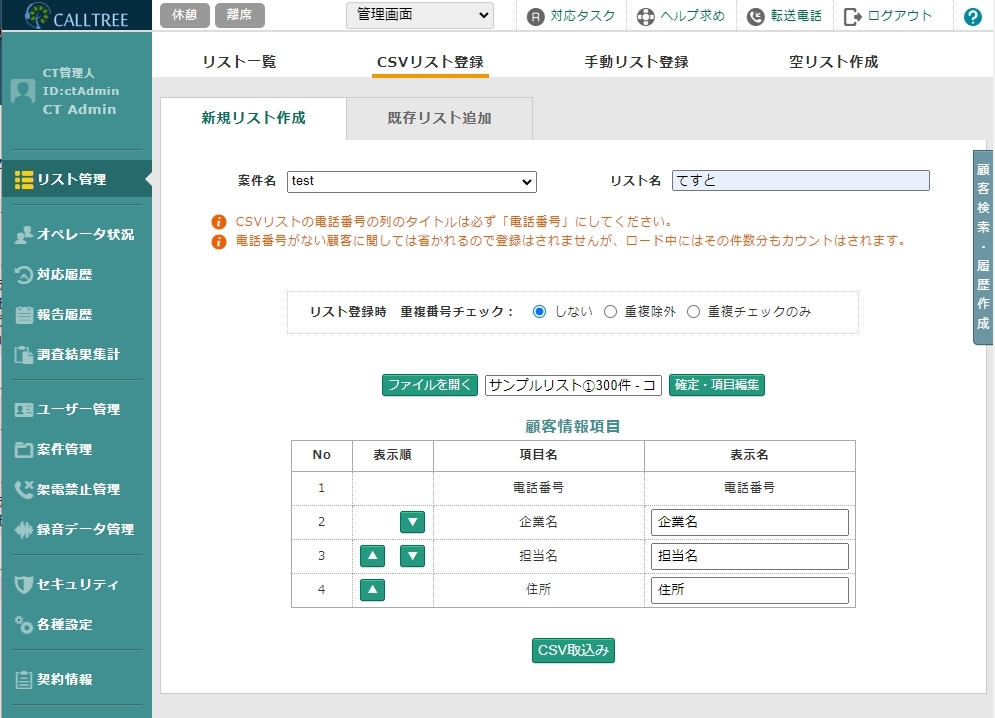
Task: Click the CSV取込み button
Action: (x=573, y=651)
